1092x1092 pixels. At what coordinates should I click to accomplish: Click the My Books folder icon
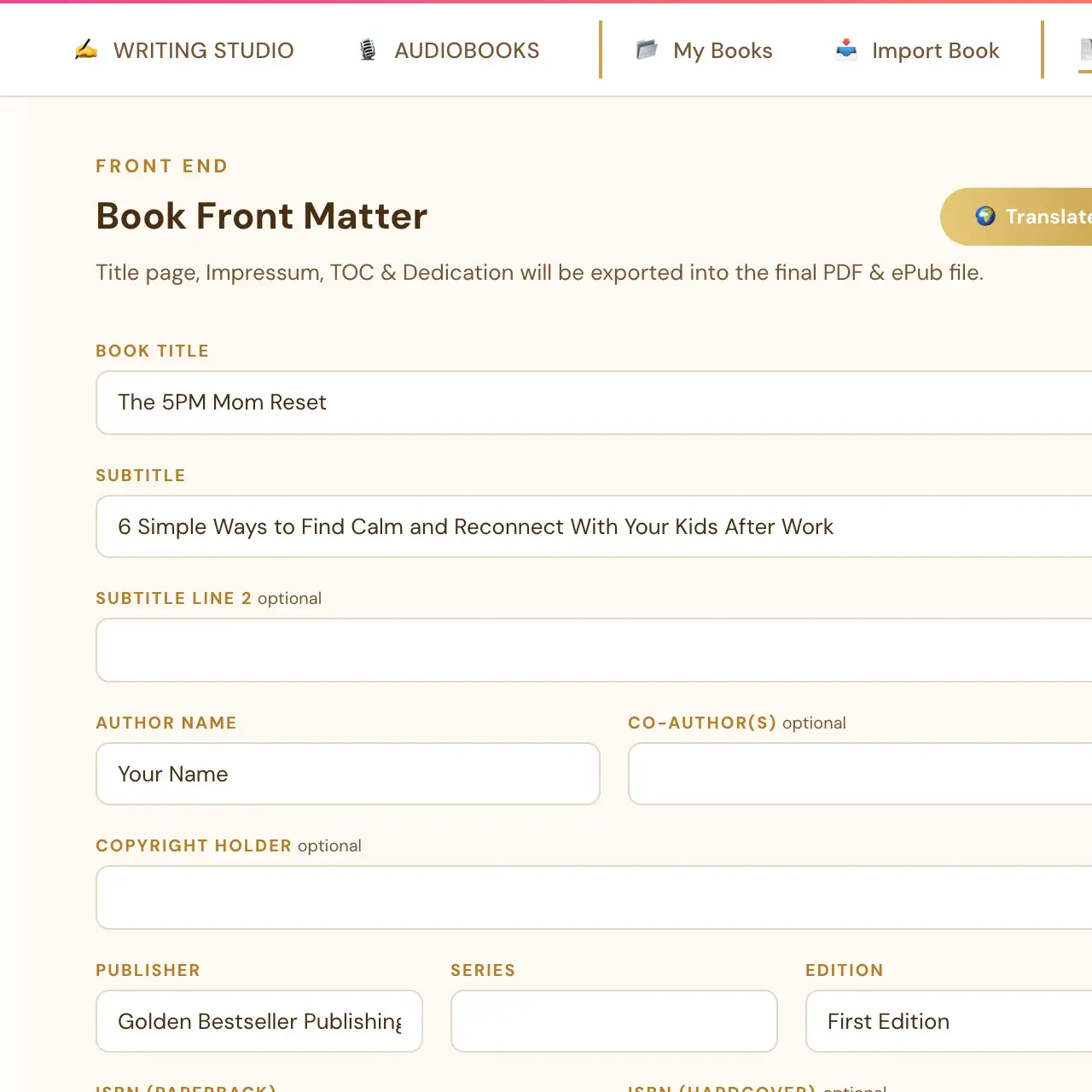pyautogui.click(x=647, y=50)
